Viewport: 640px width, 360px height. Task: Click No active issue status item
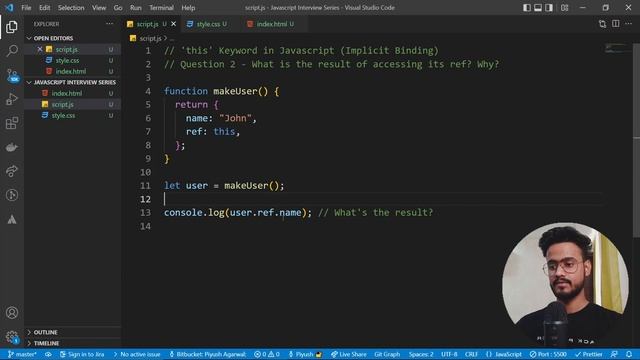tap(137, 354)
